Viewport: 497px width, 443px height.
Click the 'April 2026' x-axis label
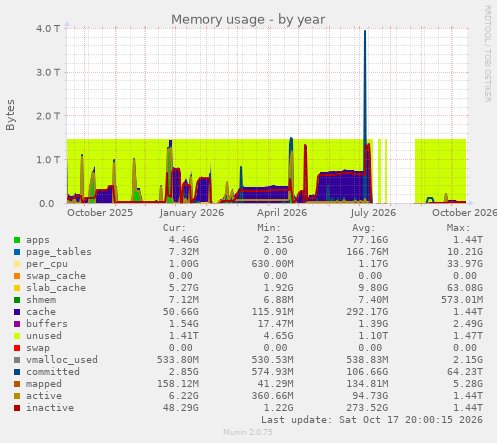282,213
